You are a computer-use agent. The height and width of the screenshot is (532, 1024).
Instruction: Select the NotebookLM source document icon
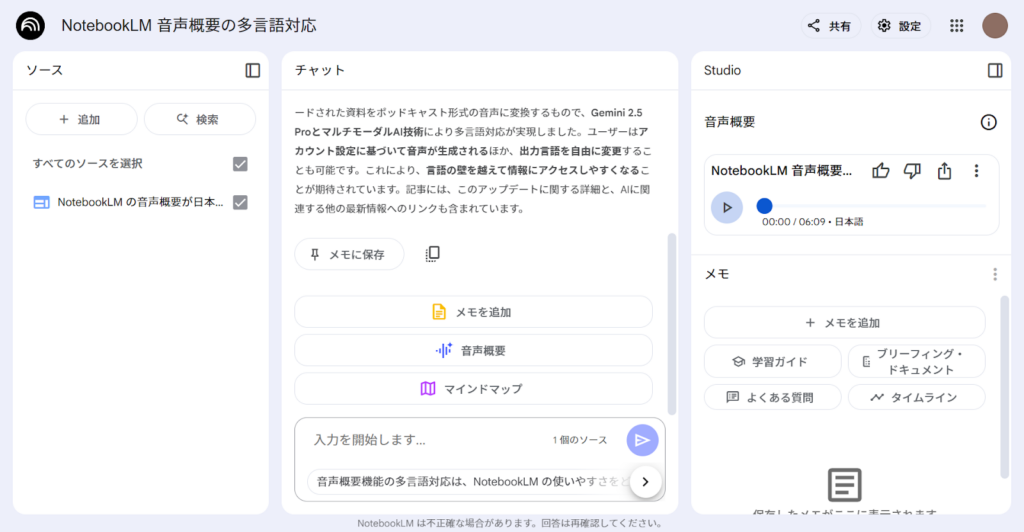[x=41, y=202]
